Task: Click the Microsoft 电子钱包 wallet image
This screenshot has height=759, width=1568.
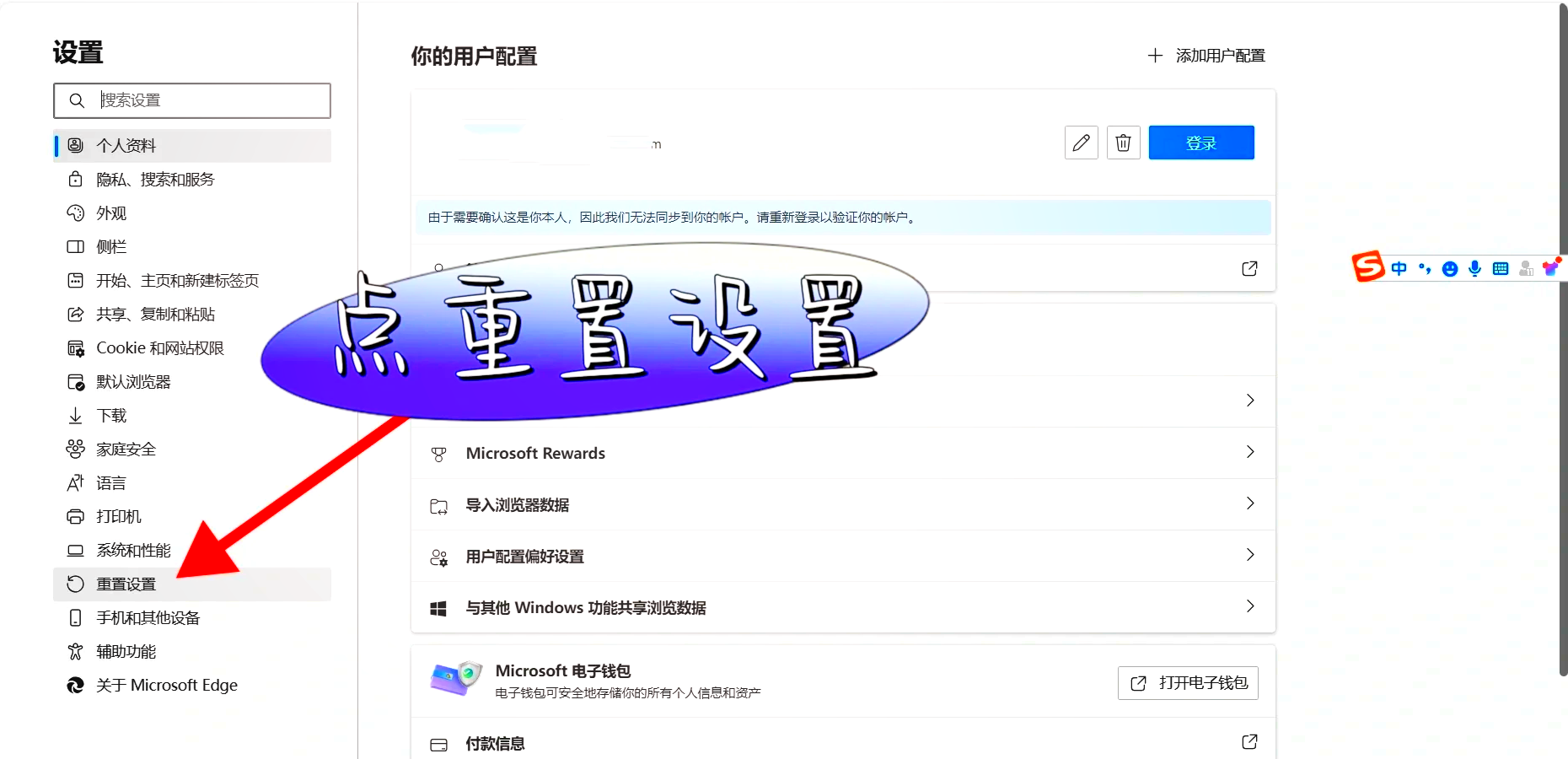Action: pyautogui.click(x=456, y=678)
